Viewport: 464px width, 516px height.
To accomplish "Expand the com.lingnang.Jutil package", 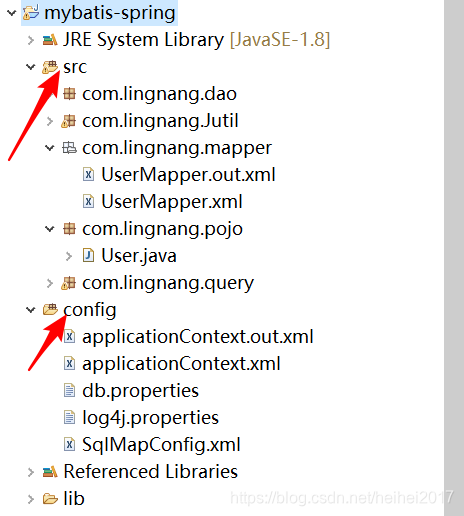I will point(50,121).
